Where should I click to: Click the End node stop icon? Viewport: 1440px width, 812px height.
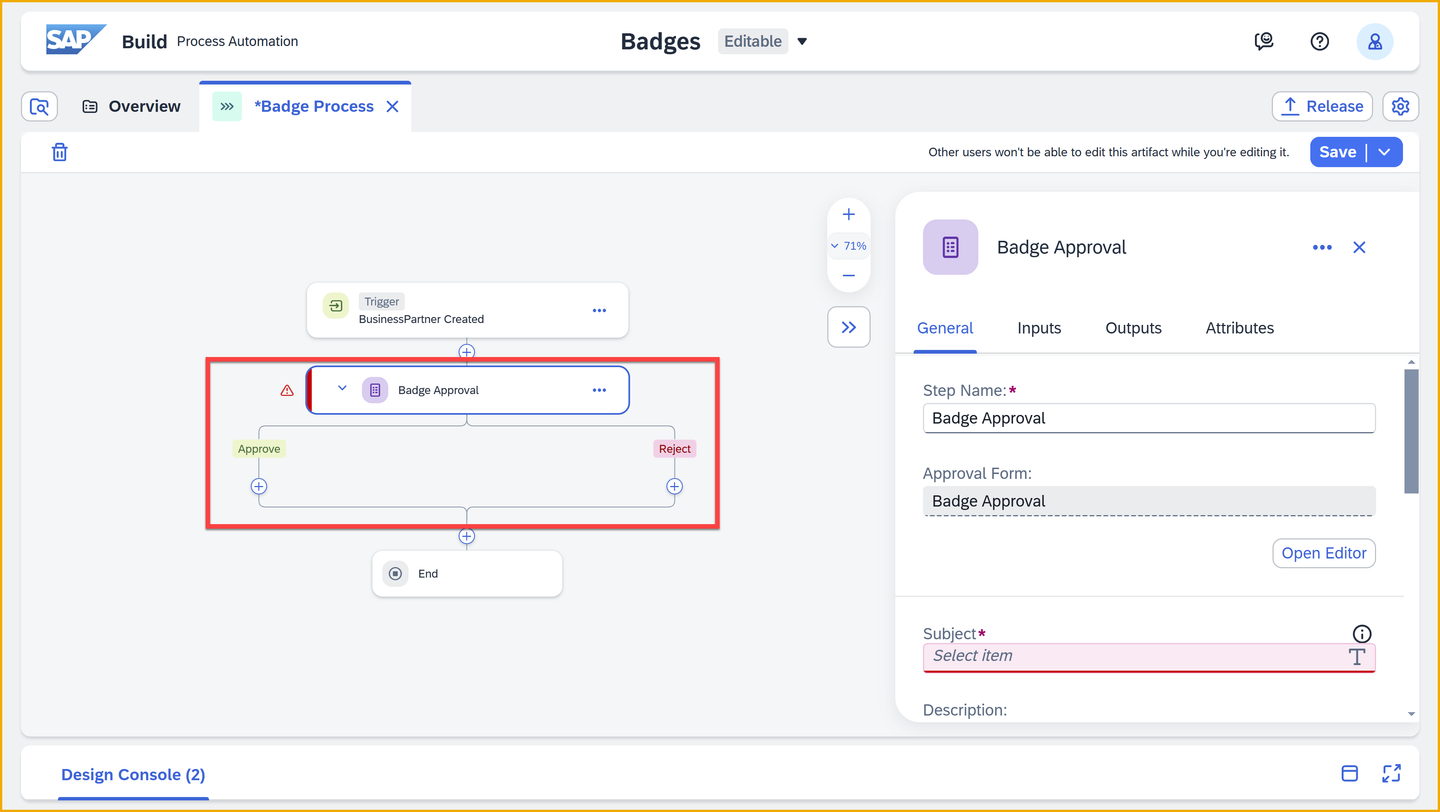(x=396, y=574)
